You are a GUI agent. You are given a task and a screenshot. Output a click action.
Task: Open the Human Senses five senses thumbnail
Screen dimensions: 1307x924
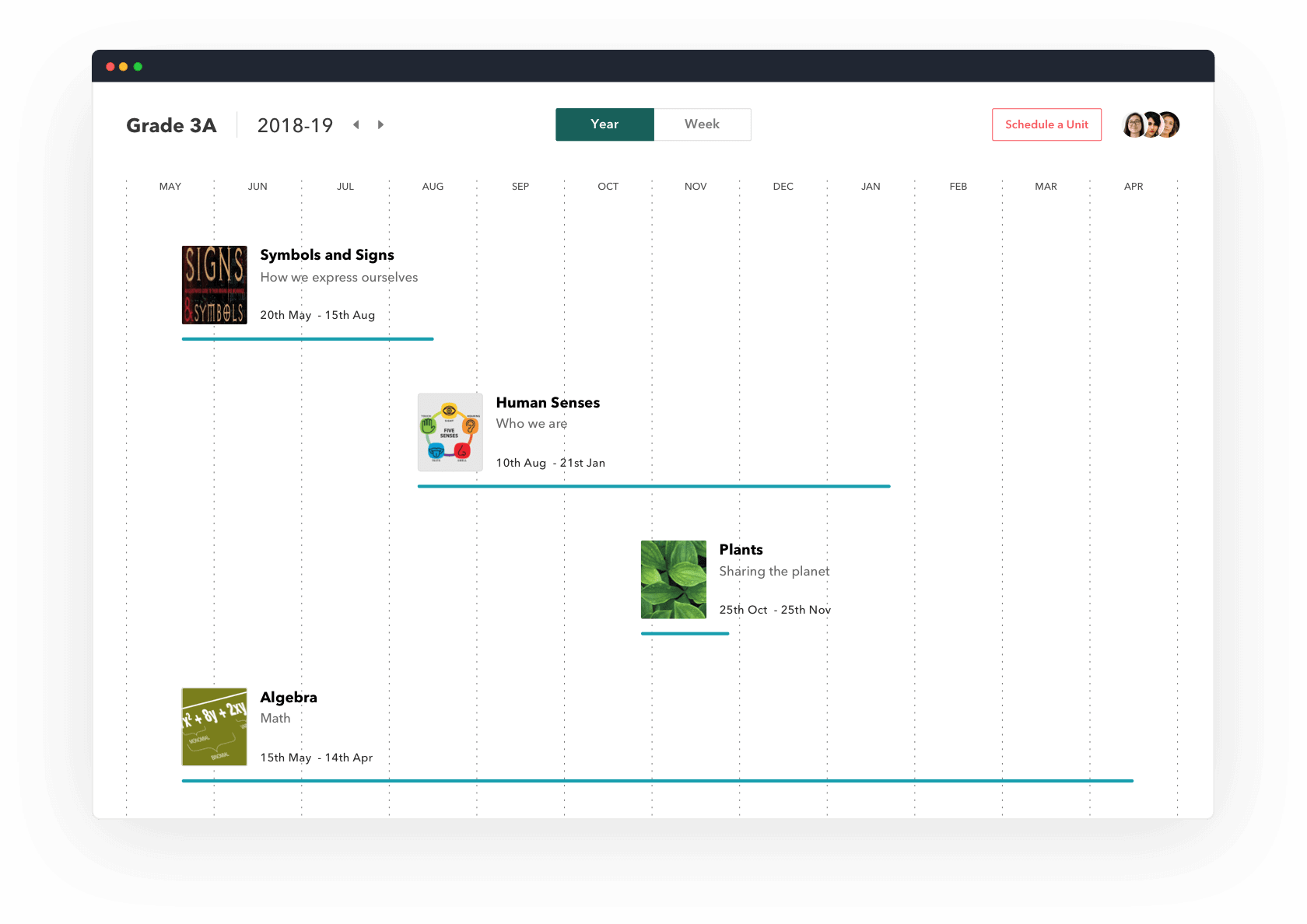tap(450, 432)
